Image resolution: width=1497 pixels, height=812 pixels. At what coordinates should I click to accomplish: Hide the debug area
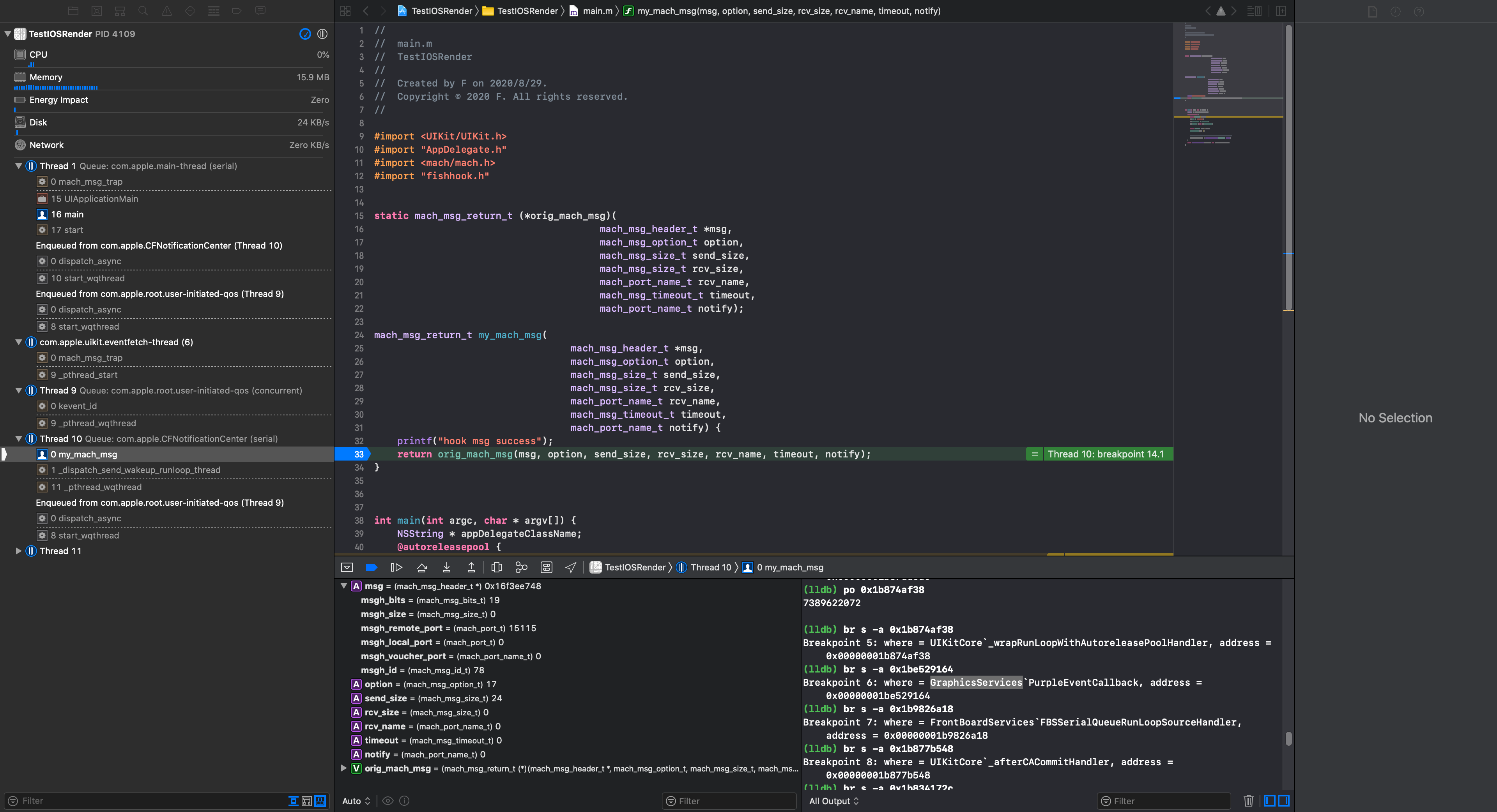pos(347,567)
